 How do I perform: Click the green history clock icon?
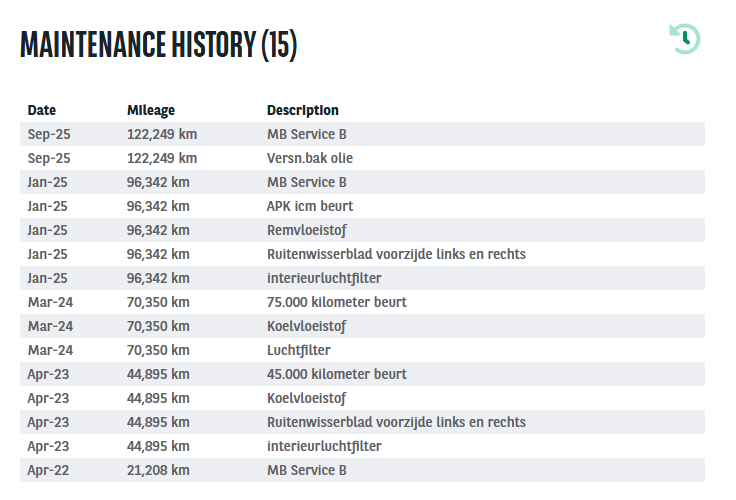tap(684, 39)
